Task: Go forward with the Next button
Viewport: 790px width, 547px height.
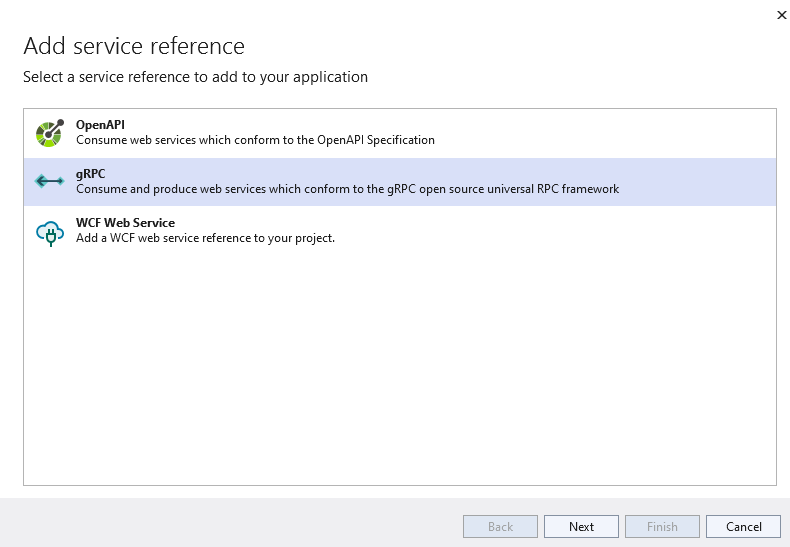Action: pyautogui.click(x=581, y=526)
